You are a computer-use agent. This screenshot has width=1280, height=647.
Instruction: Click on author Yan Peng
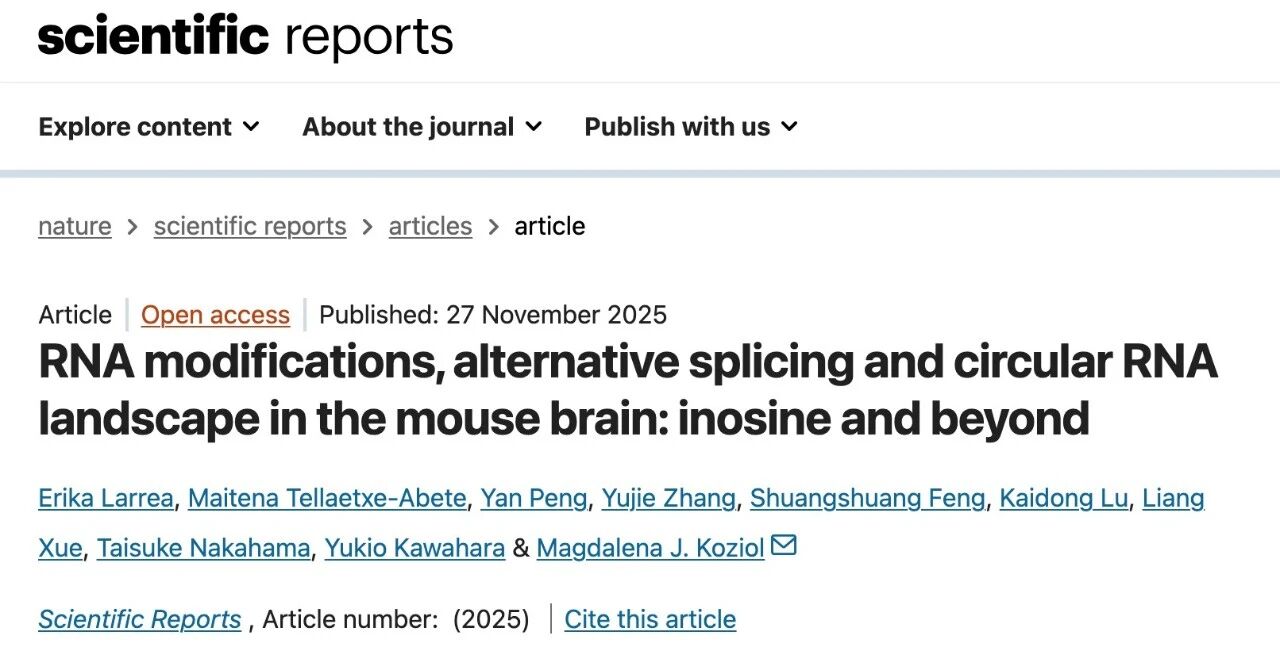click(x=533, y=498)
